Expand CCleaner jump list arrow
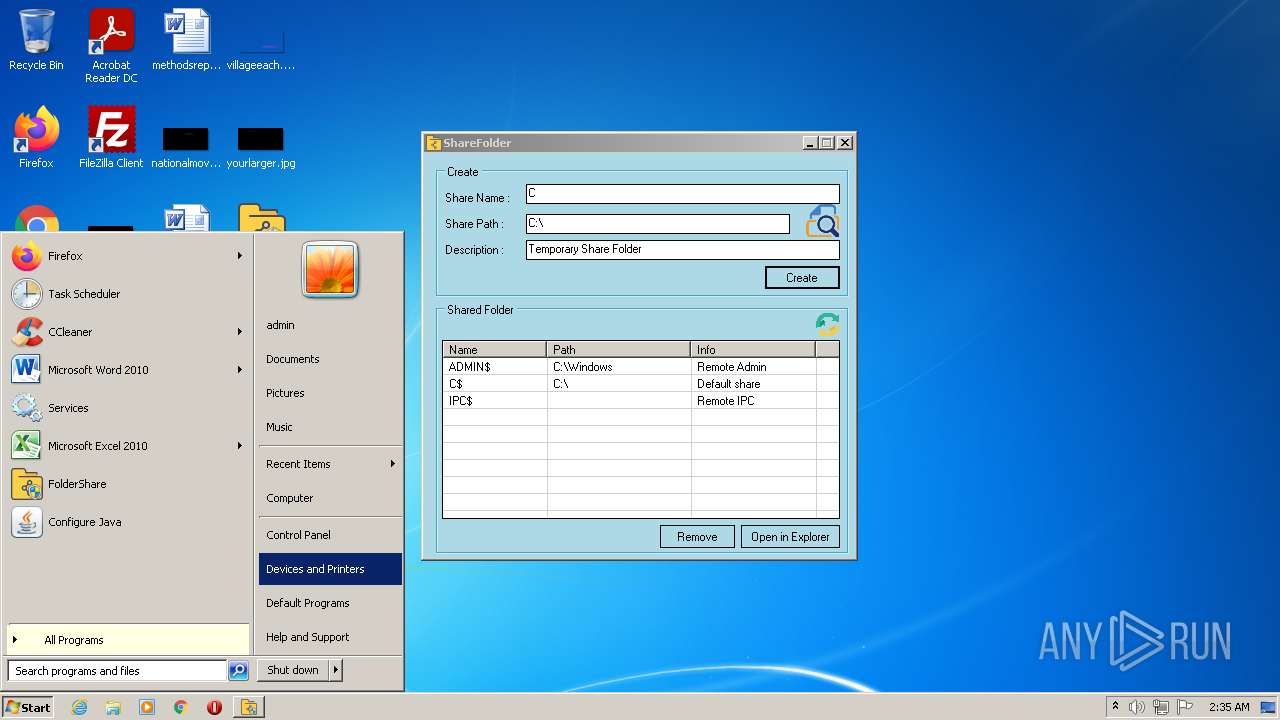 (x=240, y=332)
